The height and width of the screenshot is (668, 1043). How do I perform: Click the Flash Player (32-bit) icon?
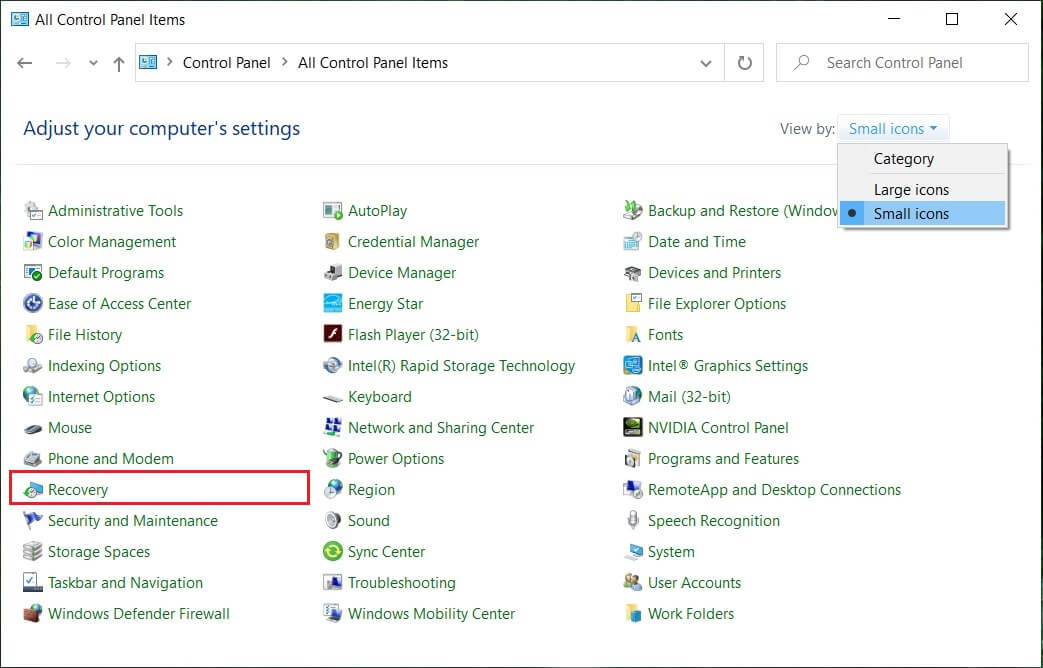point(333,335)
